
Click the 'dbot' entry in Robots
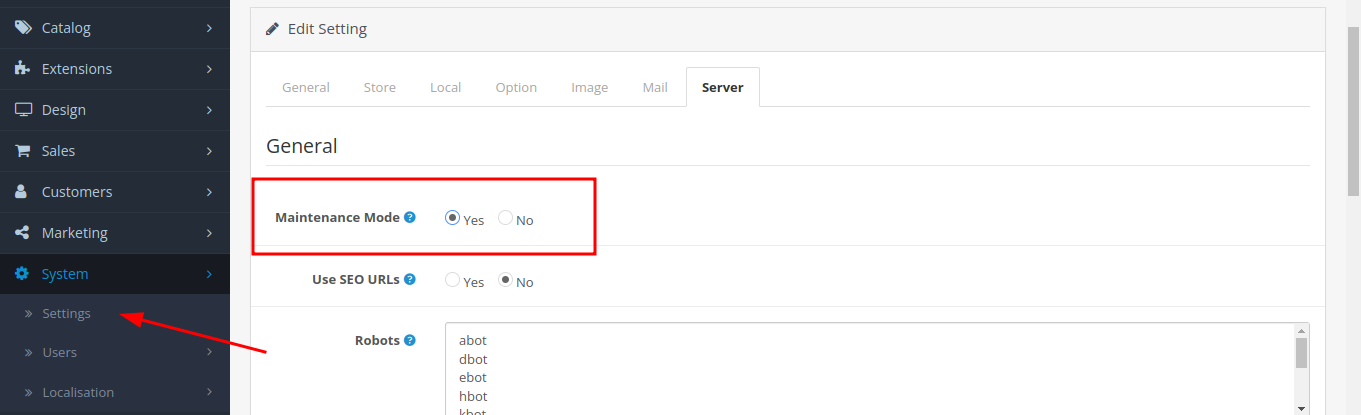(473, 359)
